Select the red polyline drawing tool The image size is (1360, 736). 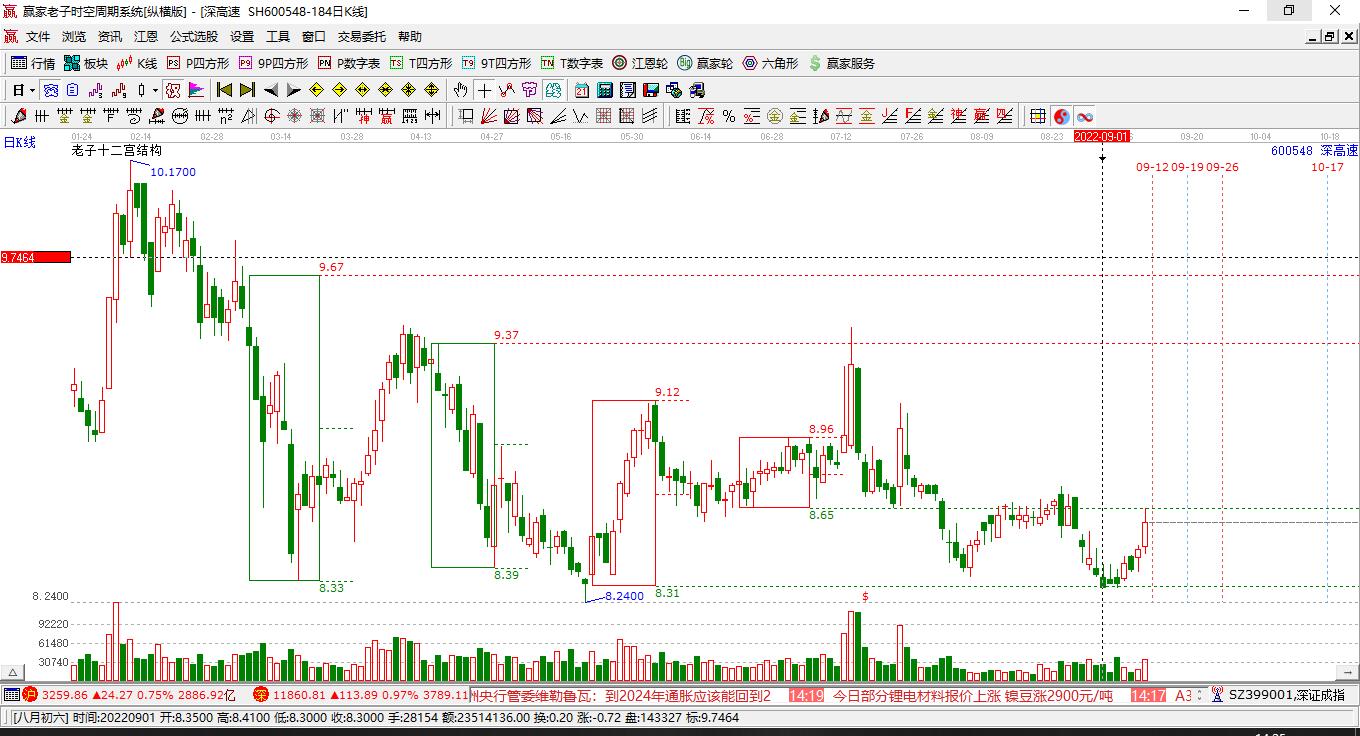click(x=507, y=90)
